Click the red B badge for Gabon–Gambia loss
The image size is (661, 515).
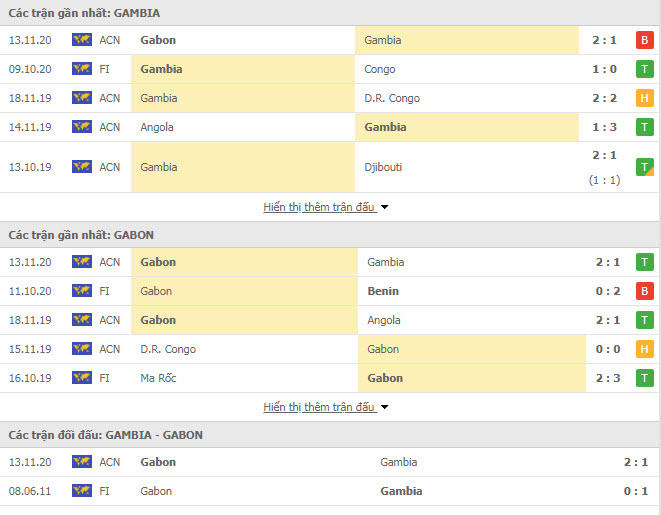point(645,40)
